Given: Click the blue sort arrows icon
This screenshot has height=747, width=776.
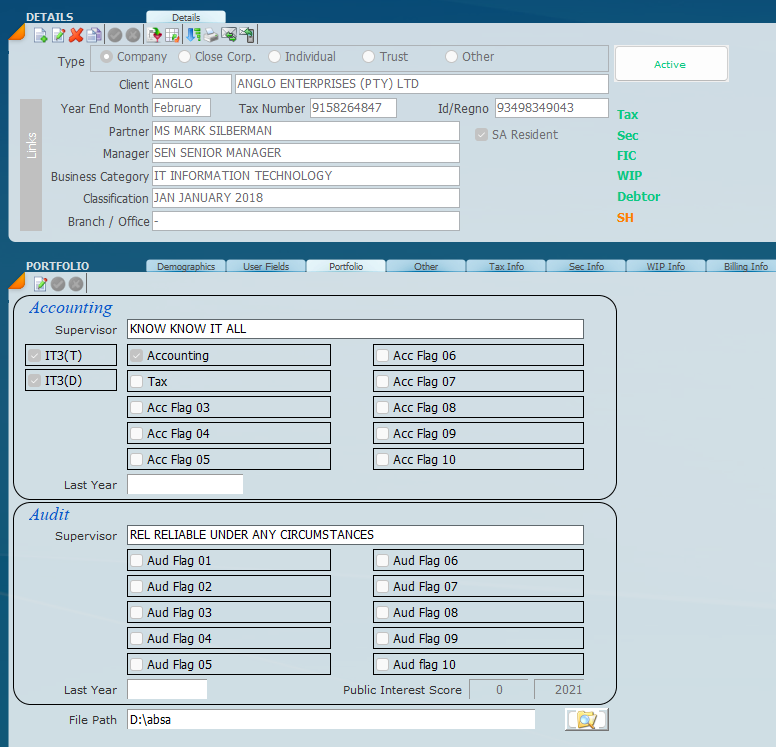Looking at the screenshot, I should (194, 35).
